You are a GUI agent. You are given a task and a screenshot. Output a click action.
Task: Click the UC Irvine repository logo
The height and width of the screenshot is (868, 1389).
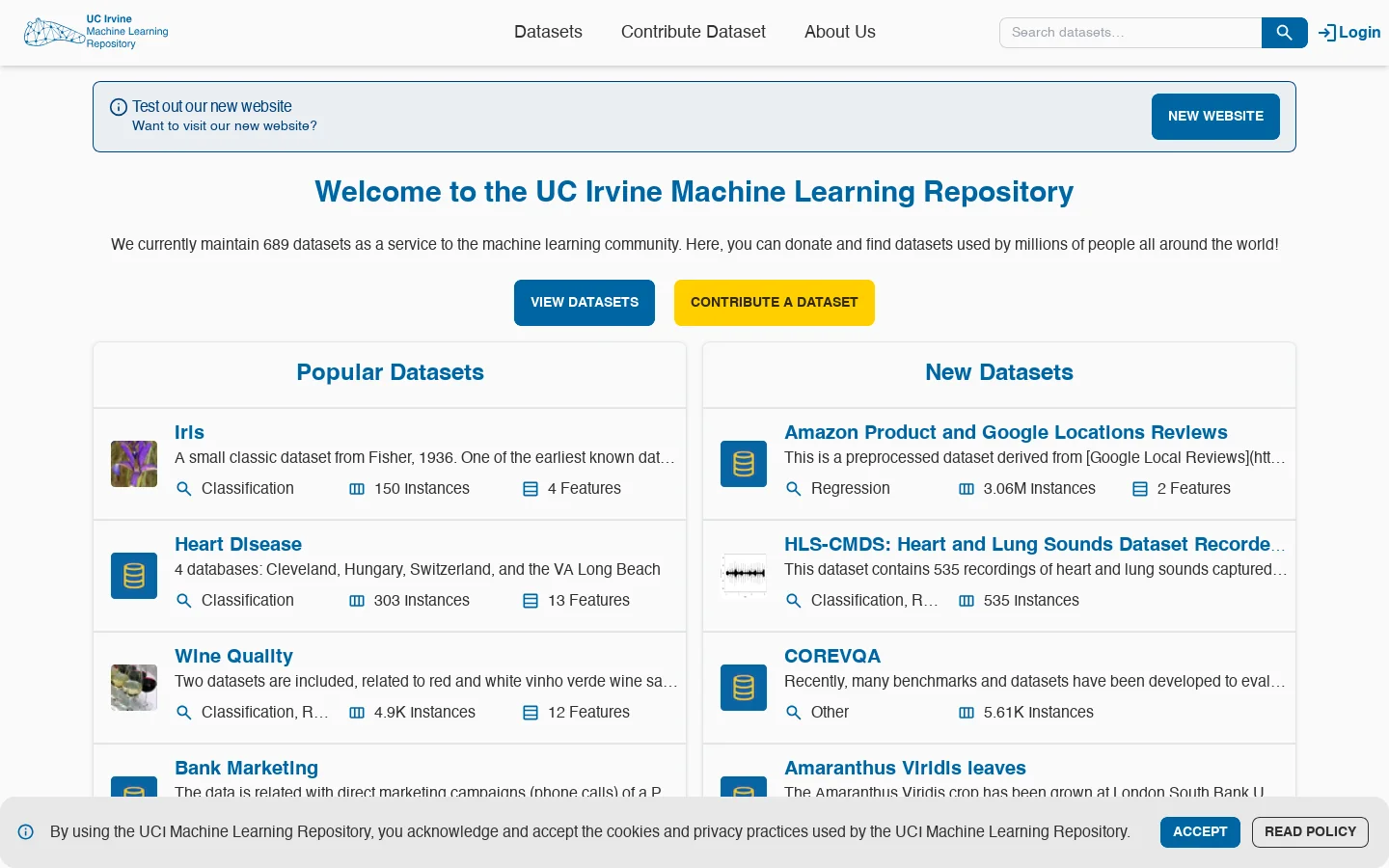(96, 32)
